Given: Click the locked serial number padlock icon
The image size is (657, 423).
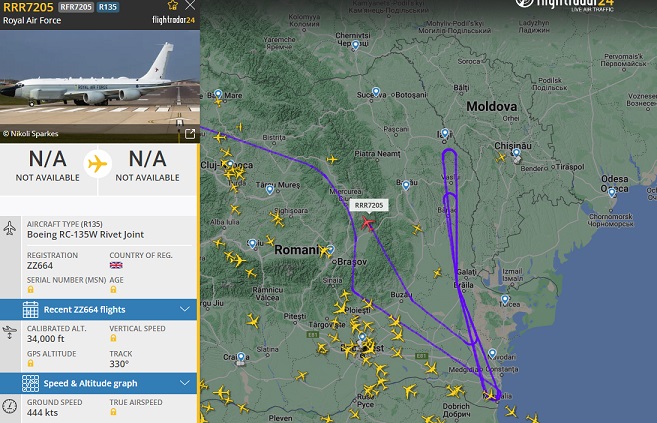Looking at the screenshot, I should click(31, 289).
